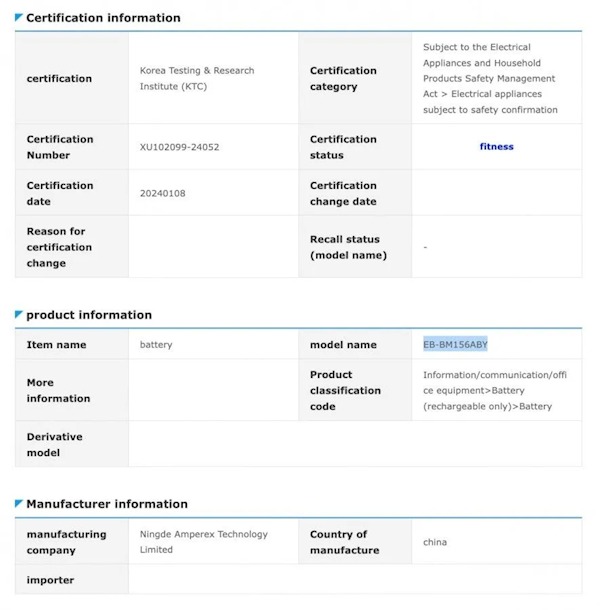
Task: Click the Manufacturer information heading
Action: pos(107,504)
